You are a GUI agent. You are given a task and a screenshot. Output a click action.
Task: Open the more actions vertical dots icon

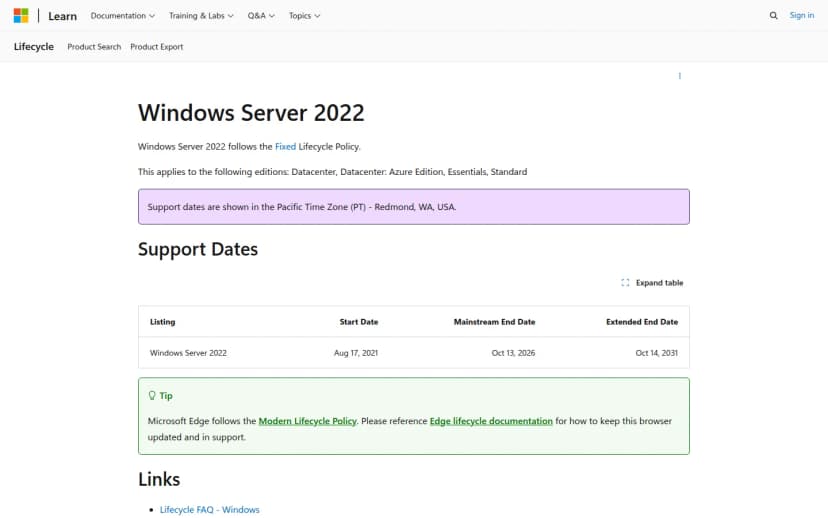[x=680, y=76]
